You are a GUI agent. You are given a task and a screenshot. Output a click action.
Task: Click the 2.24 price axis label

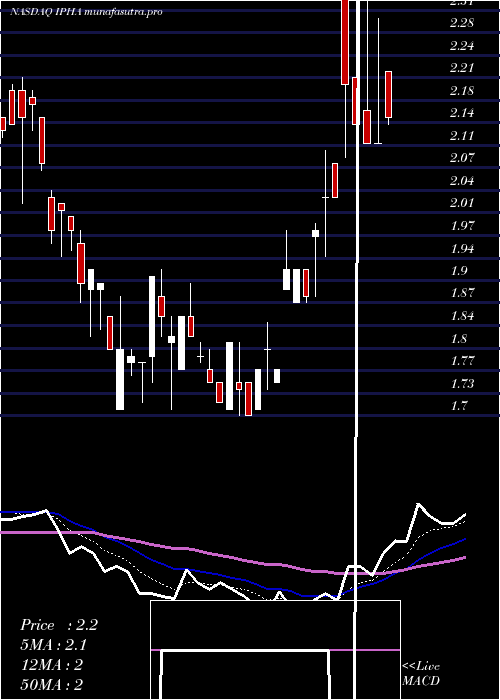click(462, 46)
